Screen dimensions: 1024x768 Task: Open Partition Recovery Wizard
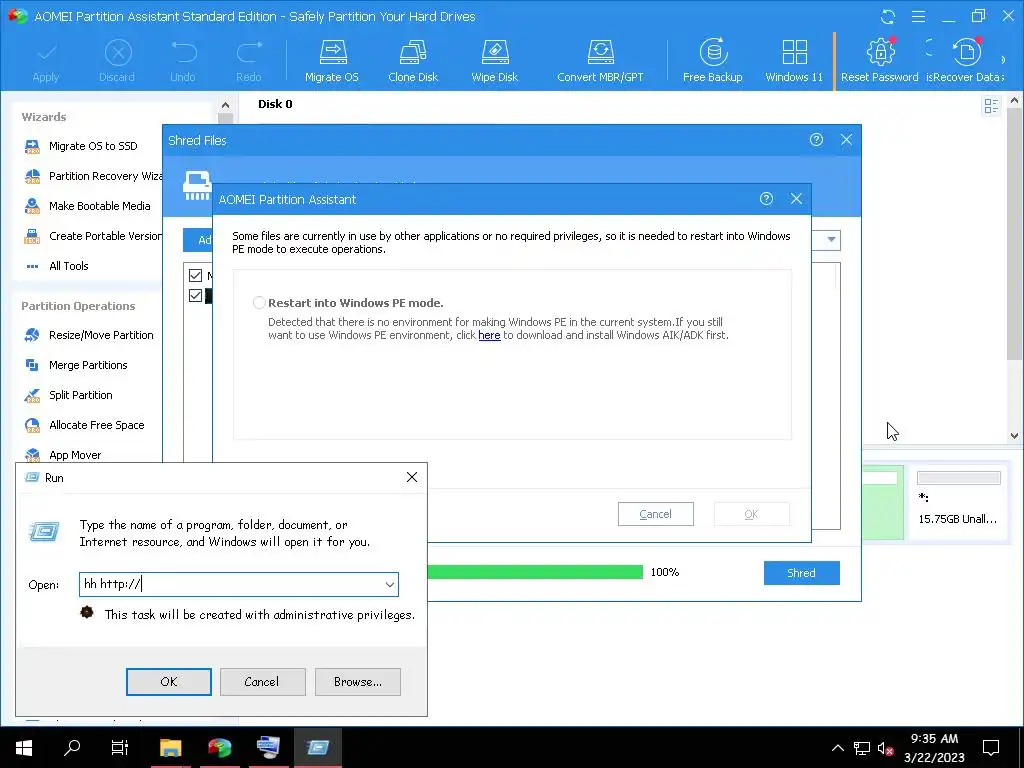point(92,176)
